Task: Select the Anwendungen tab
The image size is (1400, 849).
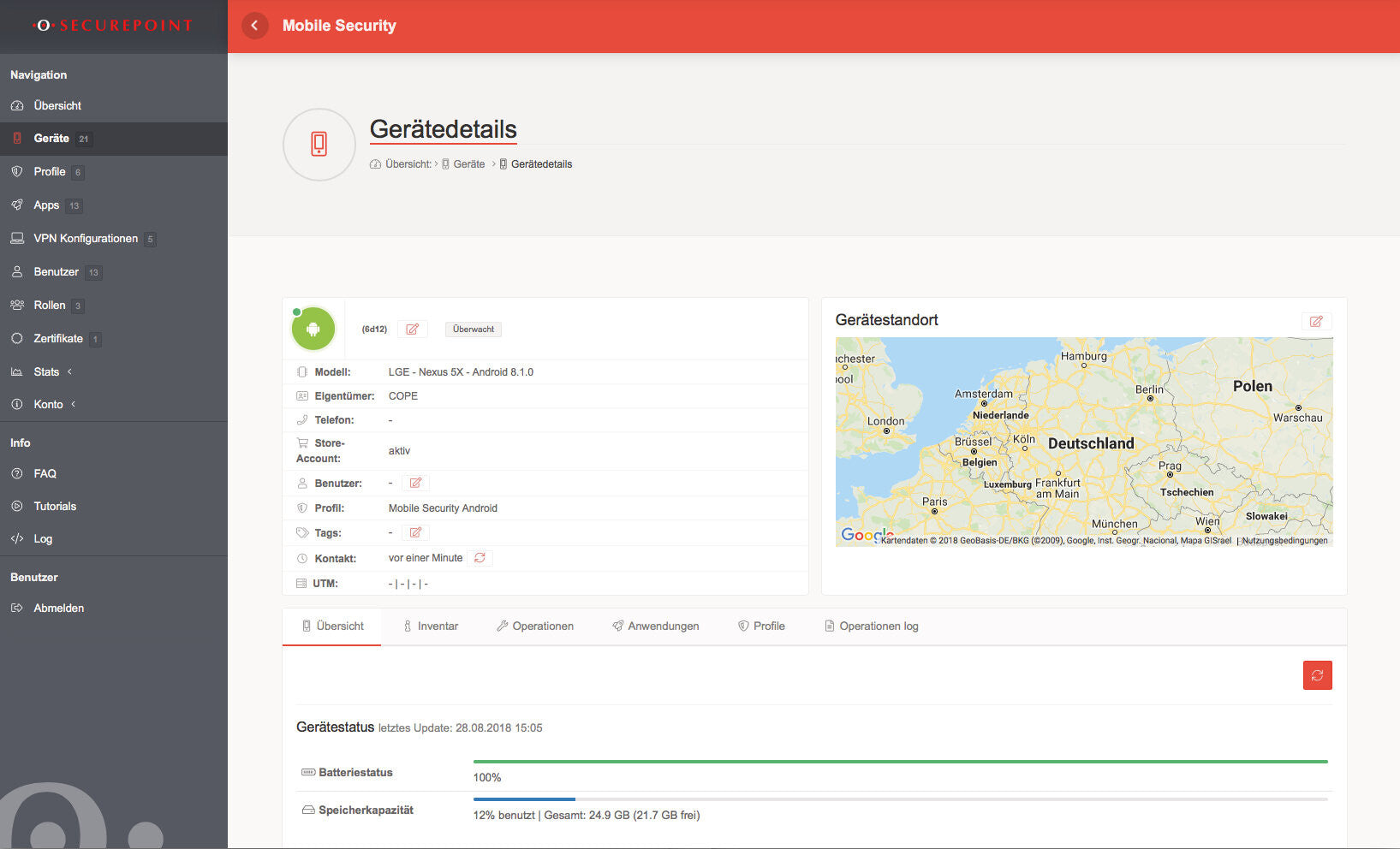Action: point(656,626)
